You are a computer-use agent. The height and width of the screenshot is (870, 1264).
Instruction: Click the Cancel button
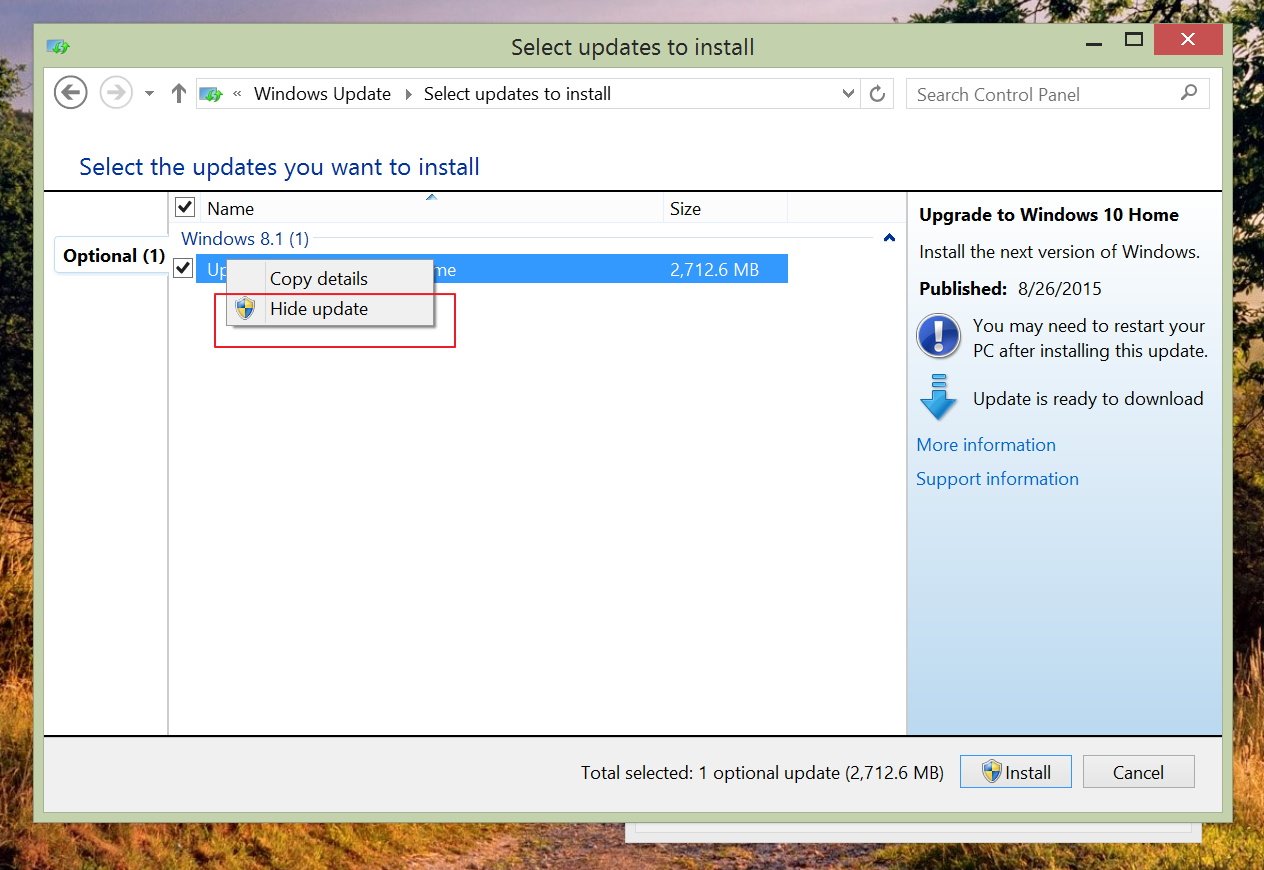[1138, 772]
